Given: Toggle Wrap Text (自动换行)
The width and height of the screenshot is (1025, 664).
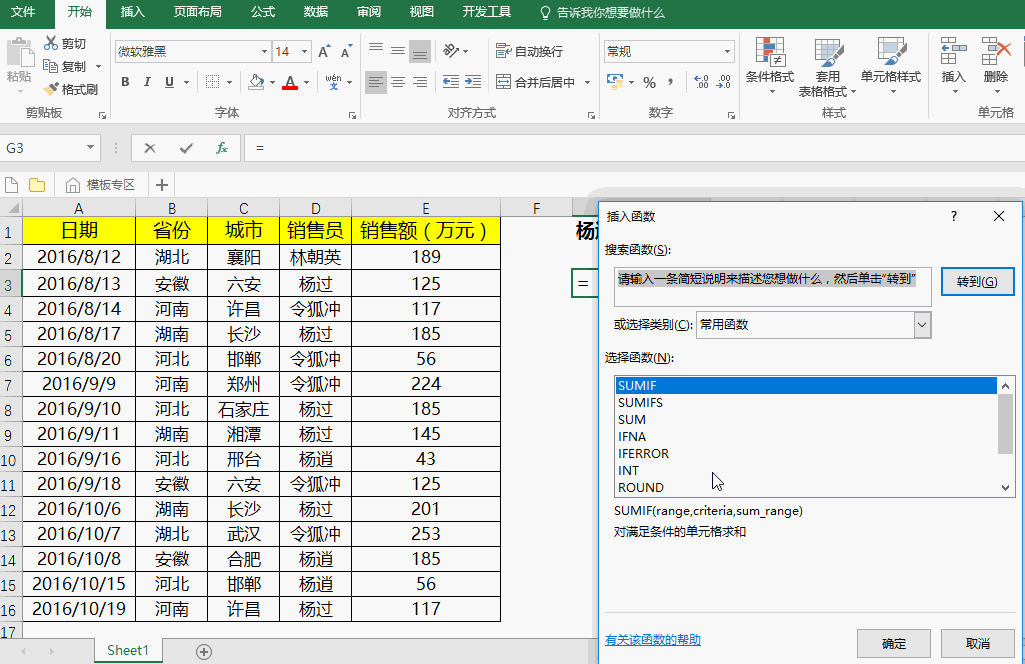Looking at the screenshot, I should click(529, 52).
